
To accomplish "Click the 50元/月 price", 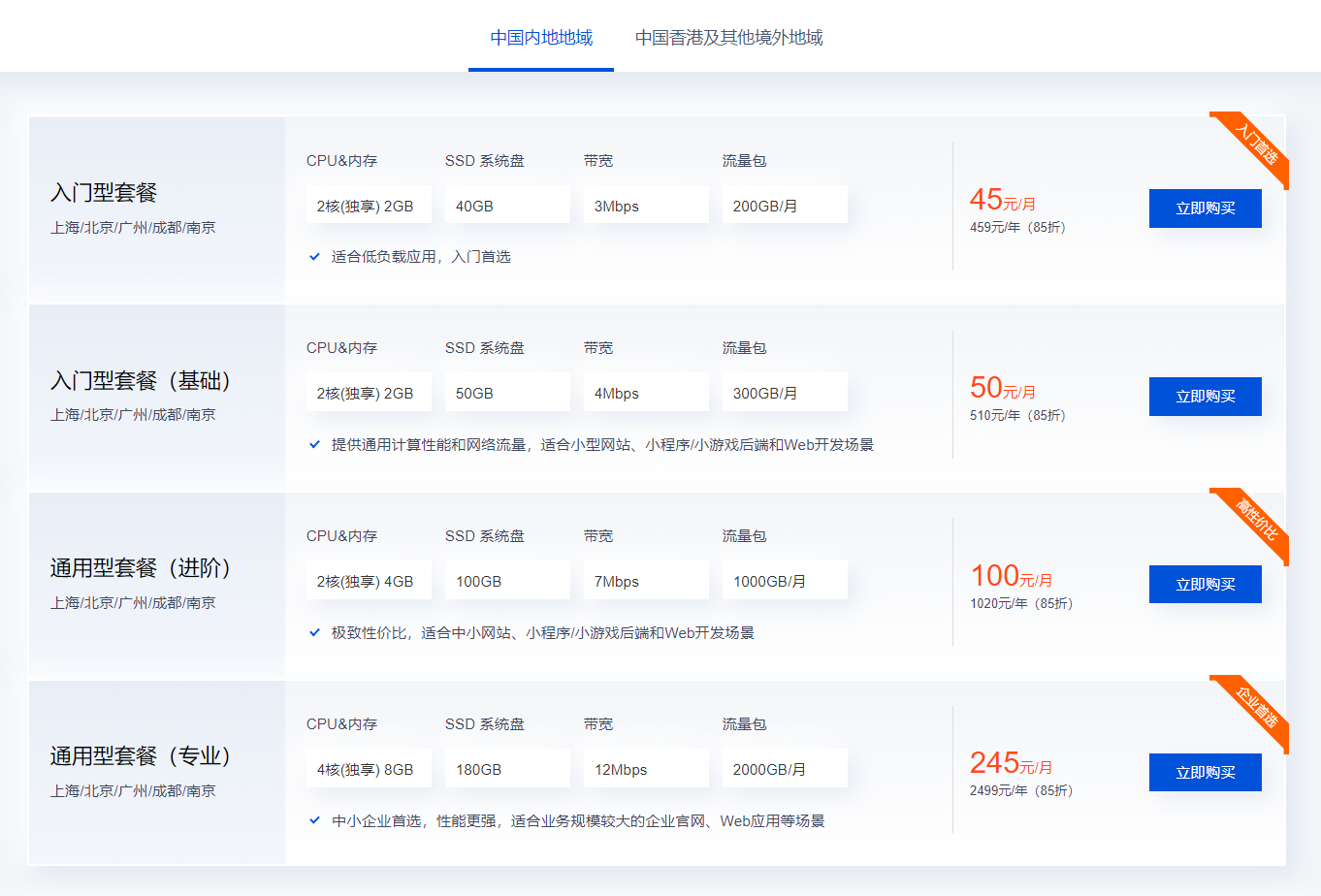I will coord(1003,388).
